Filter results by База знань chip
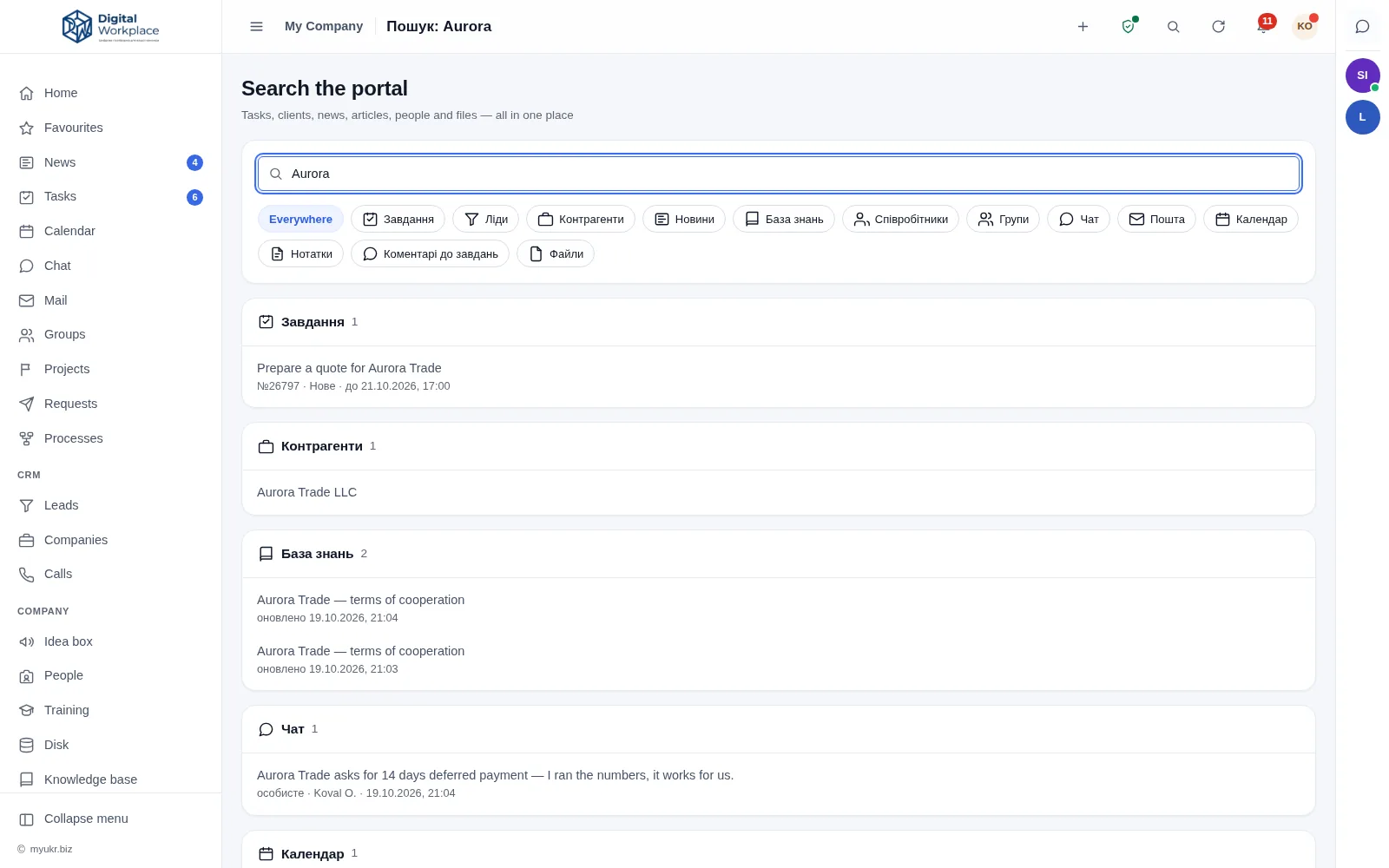 pyautogui.click(x=784, y=220)
